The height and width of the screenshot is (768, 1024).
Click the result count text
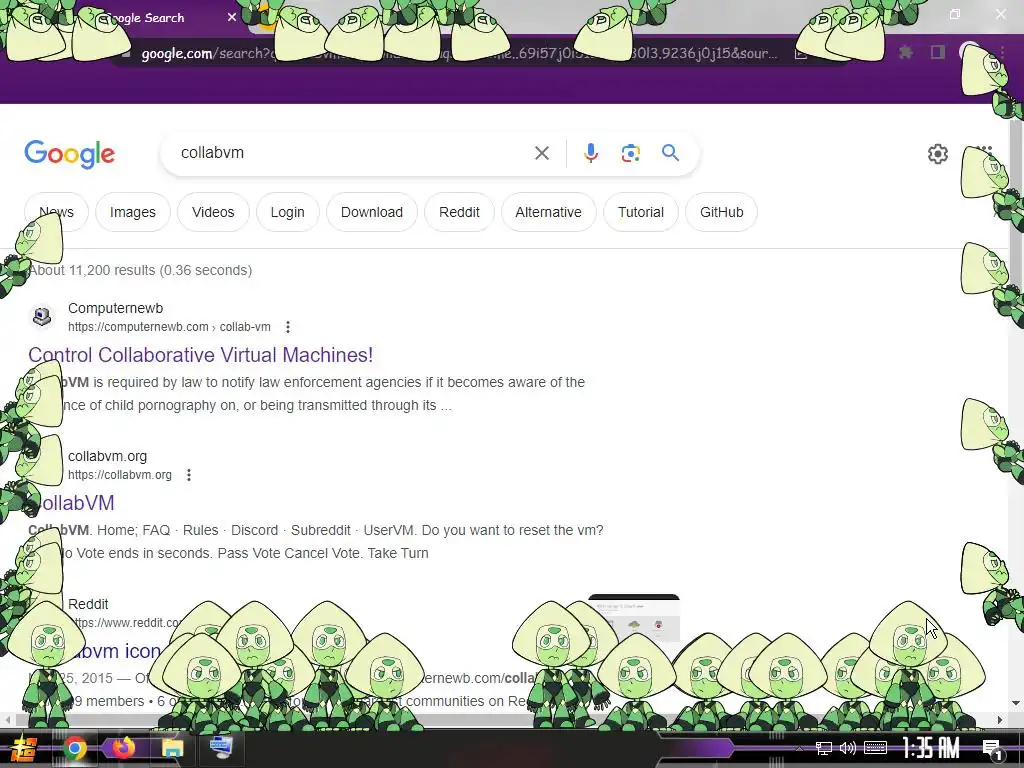(x=140, y=270)
